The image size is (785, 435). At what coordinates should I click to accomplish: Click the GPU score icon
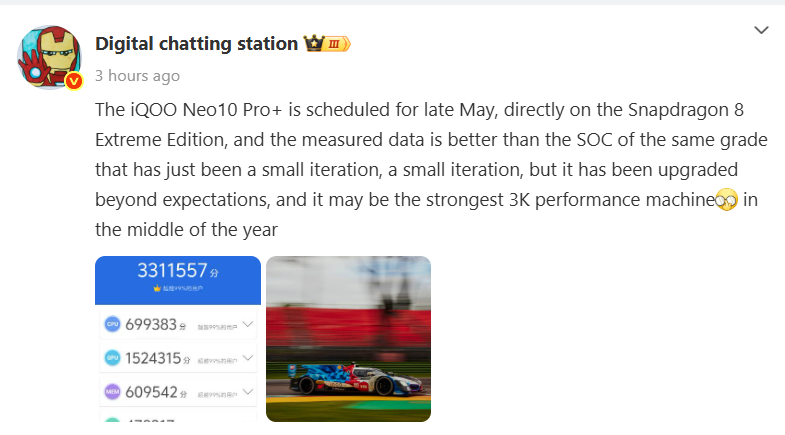pos(112,358)
